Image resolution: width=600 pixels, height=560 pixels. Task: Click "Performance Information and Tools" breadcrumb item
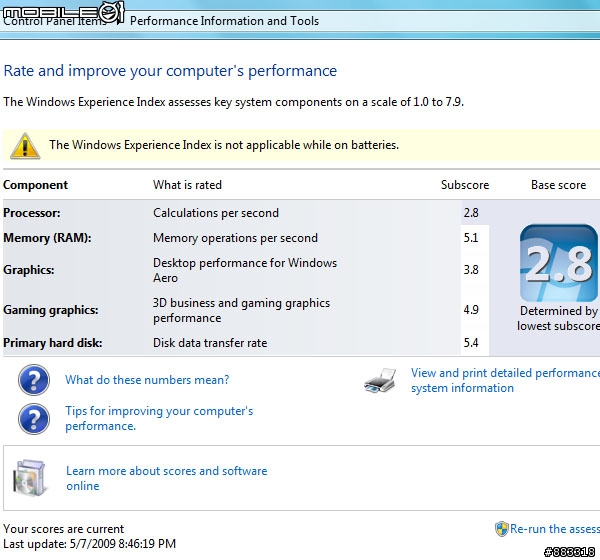coord(224,21)
